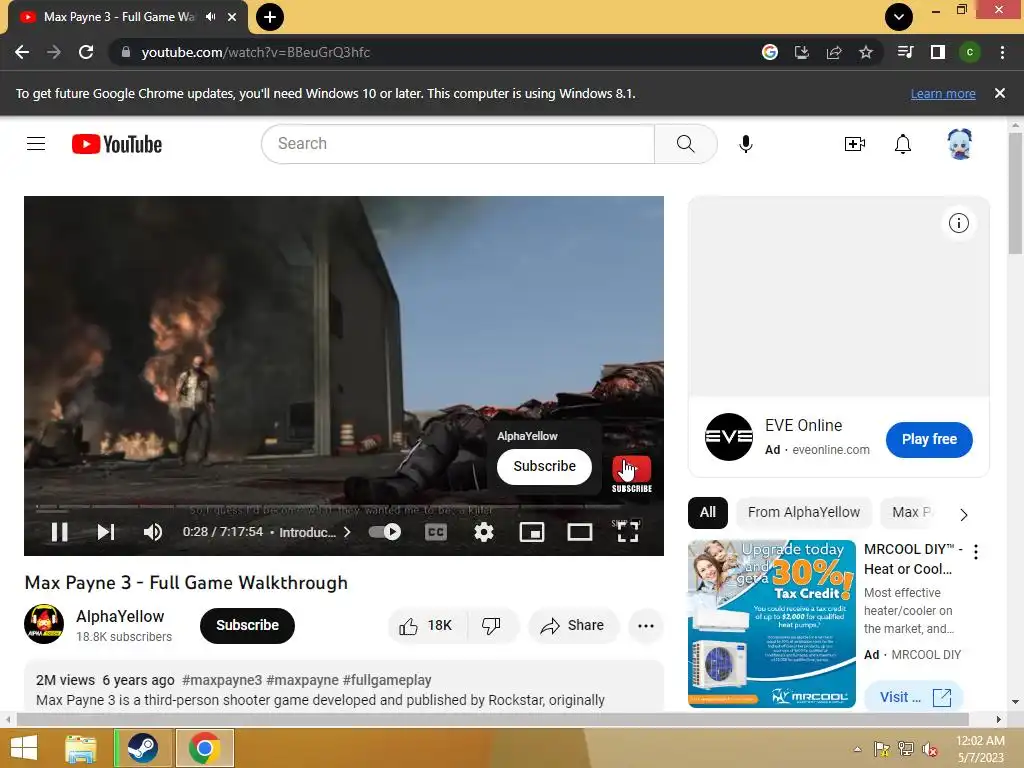1024x768 pixels.
Task: Subscribe using the black Subscribe button
Action: pos(248,625)
